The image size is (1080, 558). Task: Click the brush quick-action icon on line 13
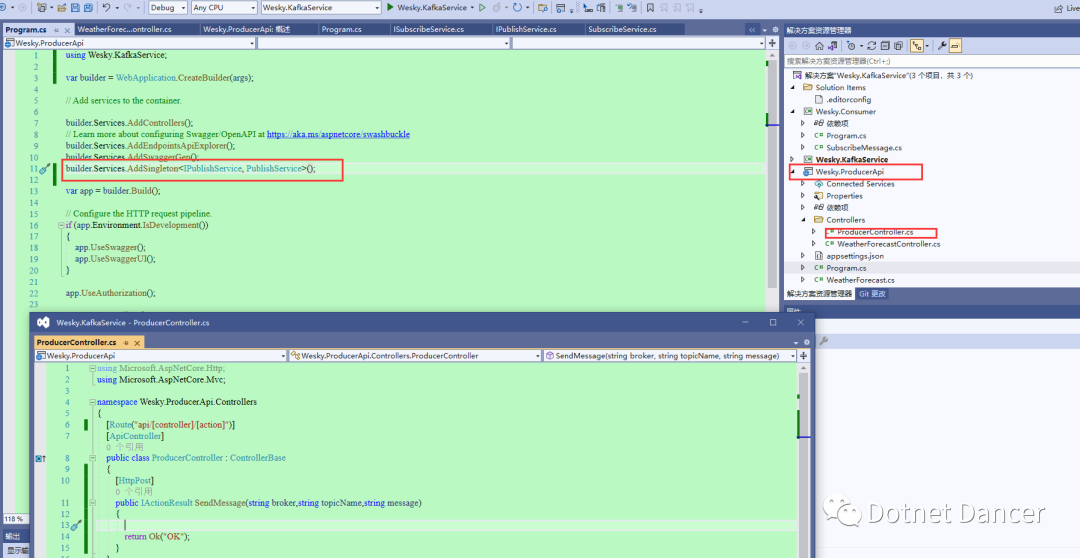(76, 526)
